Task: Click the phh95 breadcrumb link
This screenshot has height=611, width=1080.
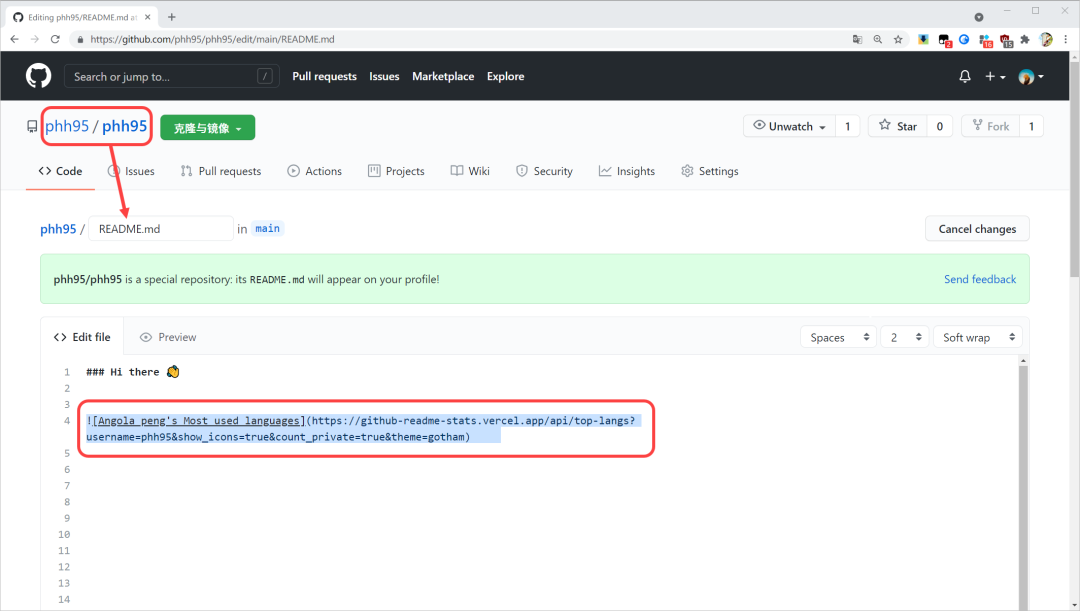Action: [58, 229]
